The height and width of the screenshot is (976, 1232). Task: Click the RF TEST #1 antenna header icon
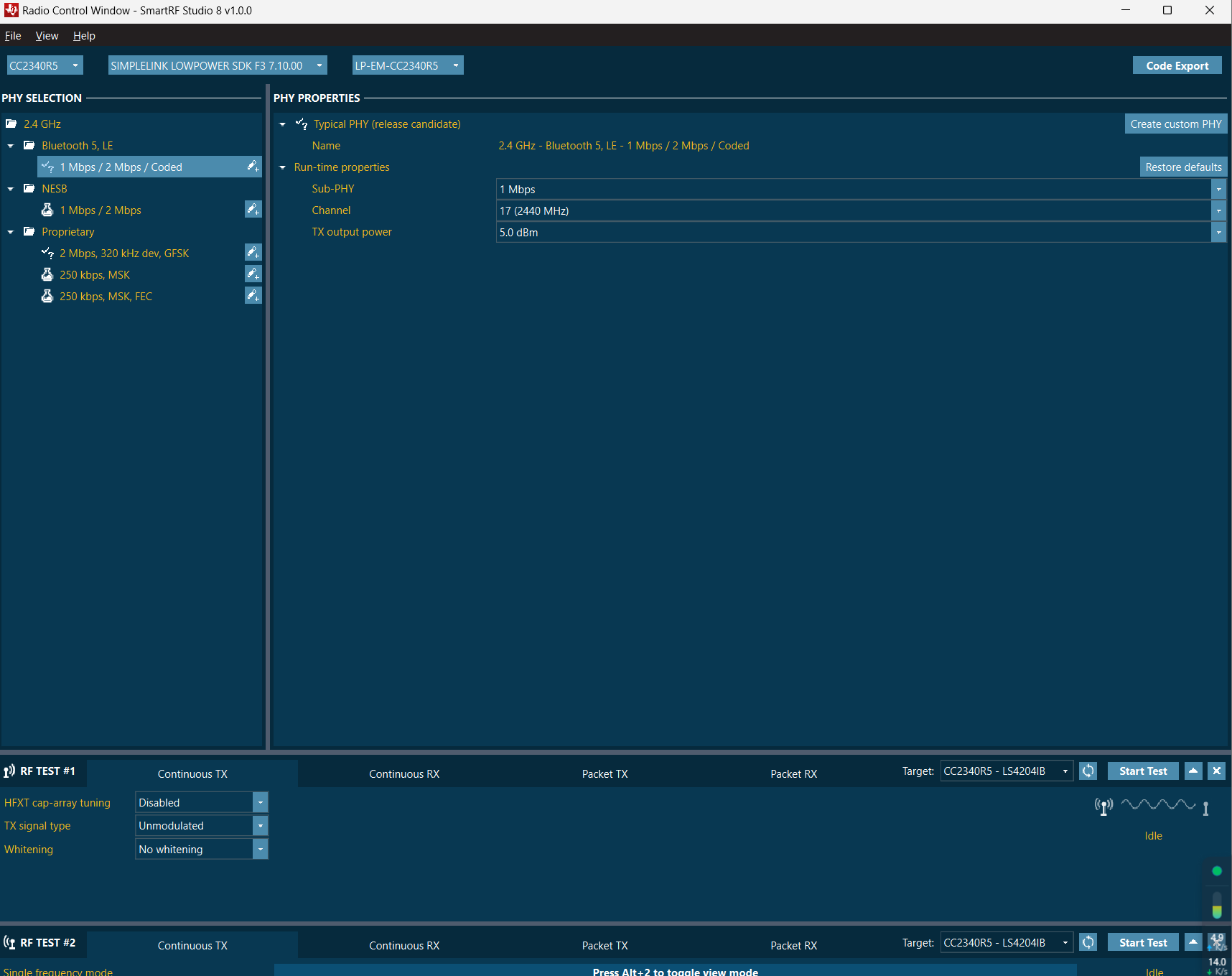click(x=9, y=771)
